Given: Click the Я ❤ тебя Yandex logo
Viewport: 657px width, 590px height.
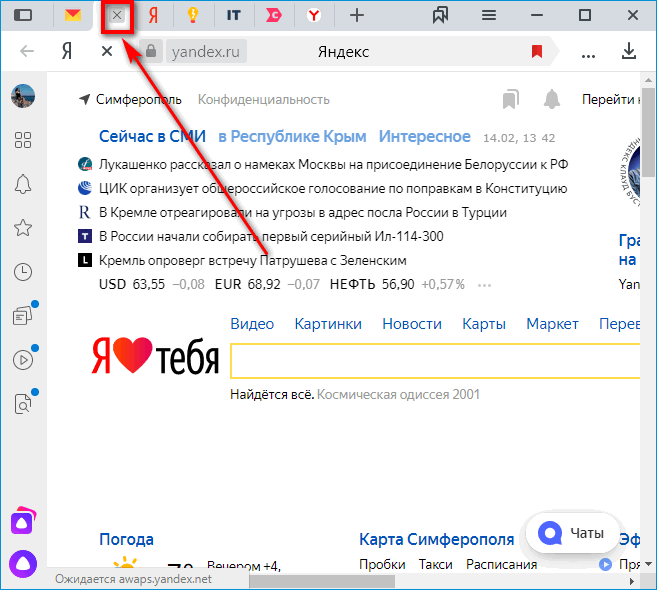Looking at the screenshot, I should click(x=155, y=356).
